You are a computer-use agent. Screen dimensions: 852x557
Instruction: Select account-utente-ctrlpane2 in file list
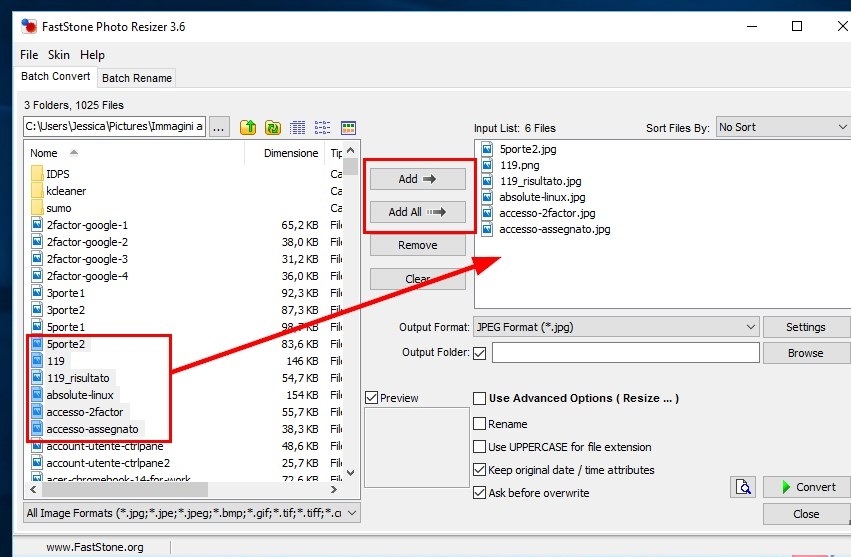coord(108,463)
